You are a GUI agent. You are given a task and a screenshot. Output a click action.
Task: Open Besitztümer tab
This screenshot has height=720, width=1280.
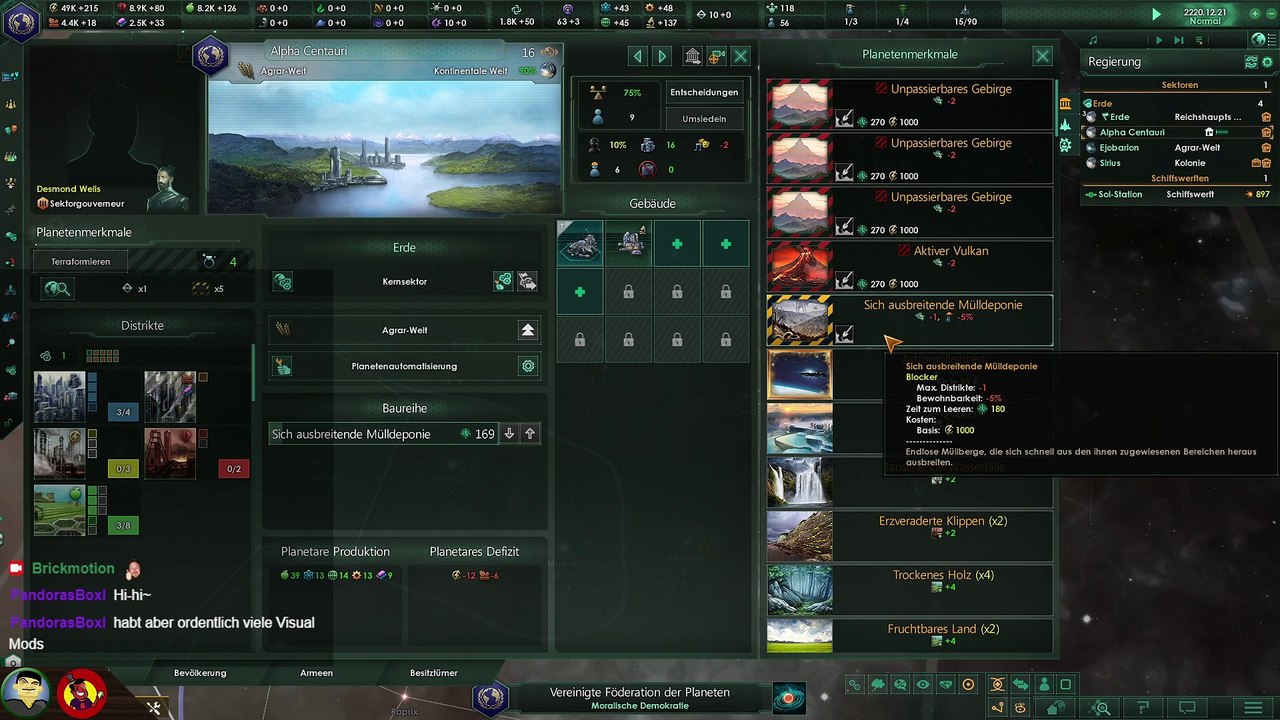[x=434, y=673]
